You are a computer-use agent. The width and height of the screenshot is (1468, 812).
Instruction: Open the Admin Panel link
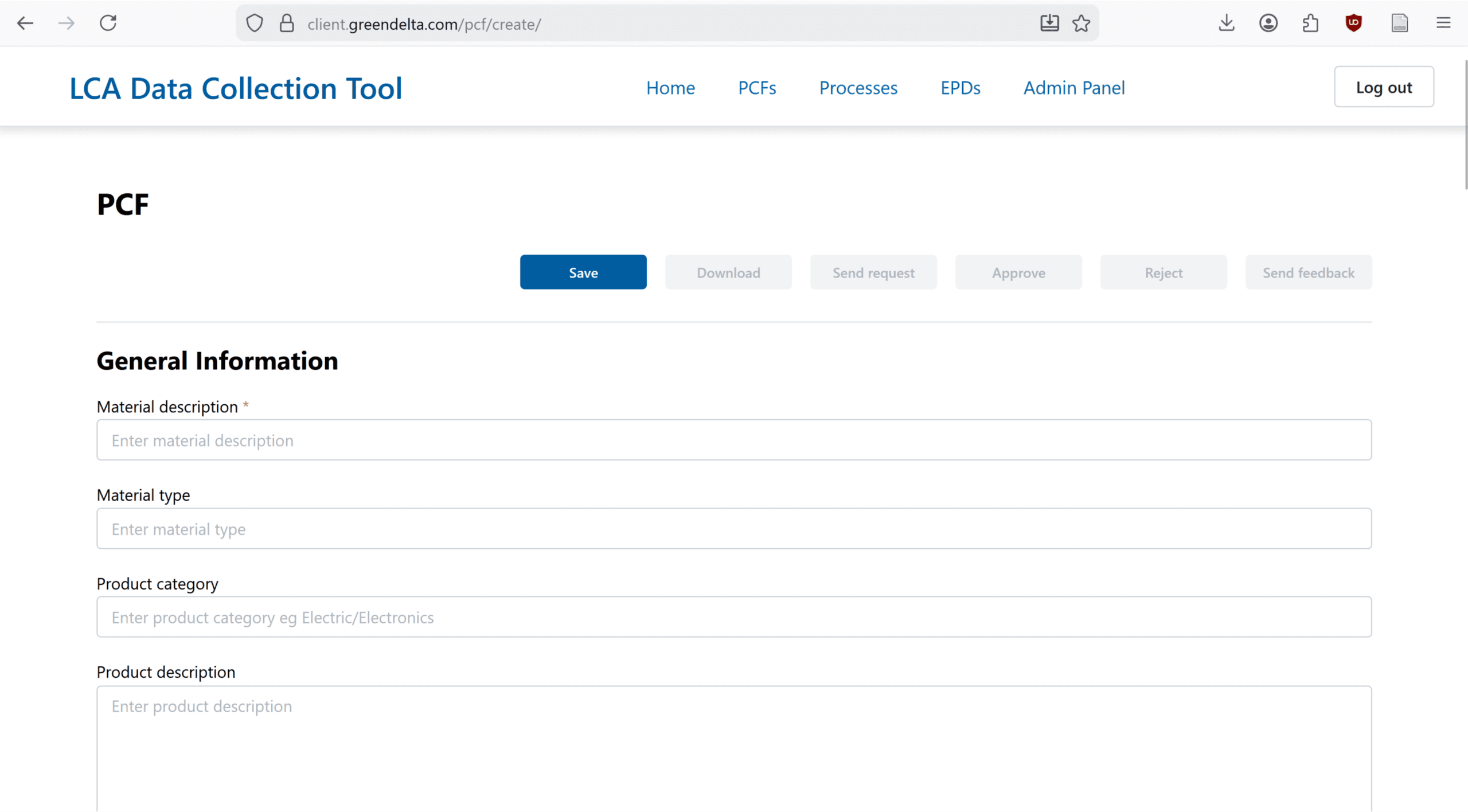tap(1074, 88)
